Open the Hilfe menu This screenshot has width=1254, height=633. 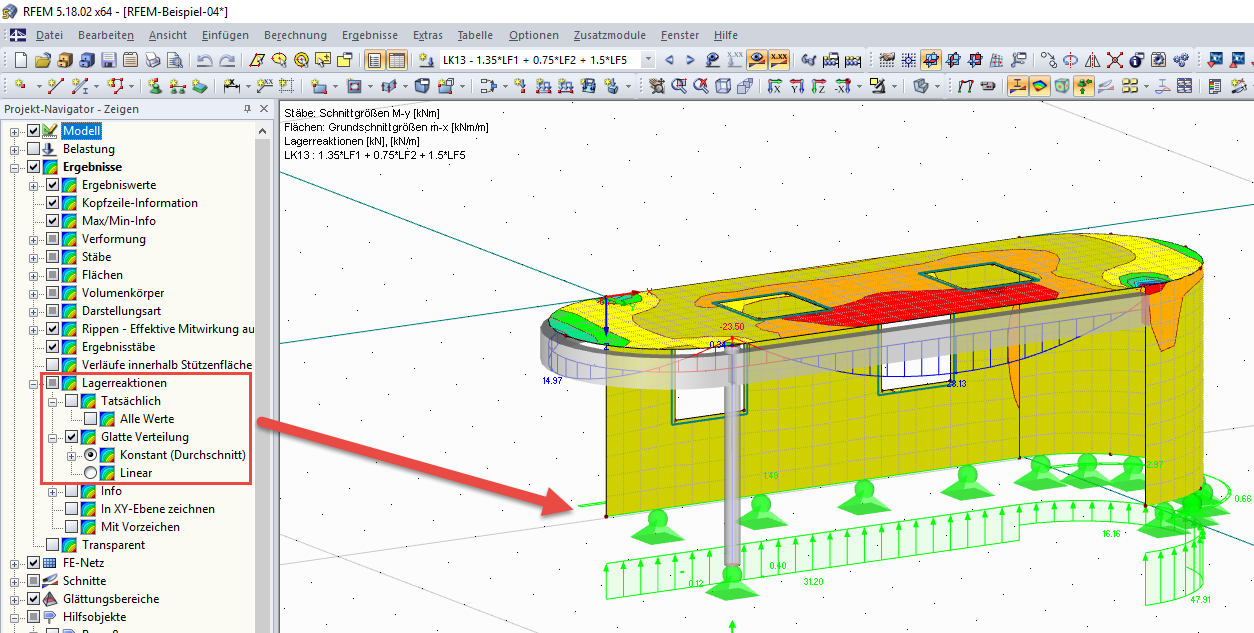725,35
